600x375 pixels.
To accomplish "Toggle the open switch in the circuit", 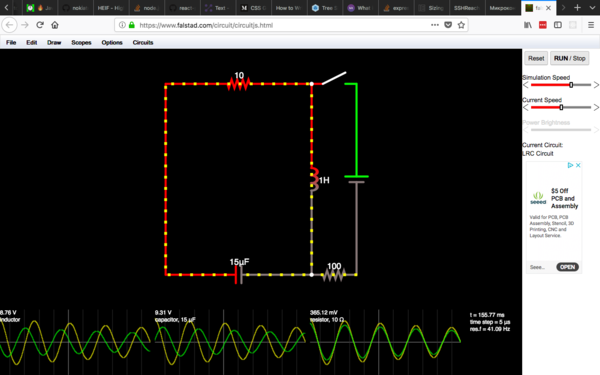I will (334, 78).
